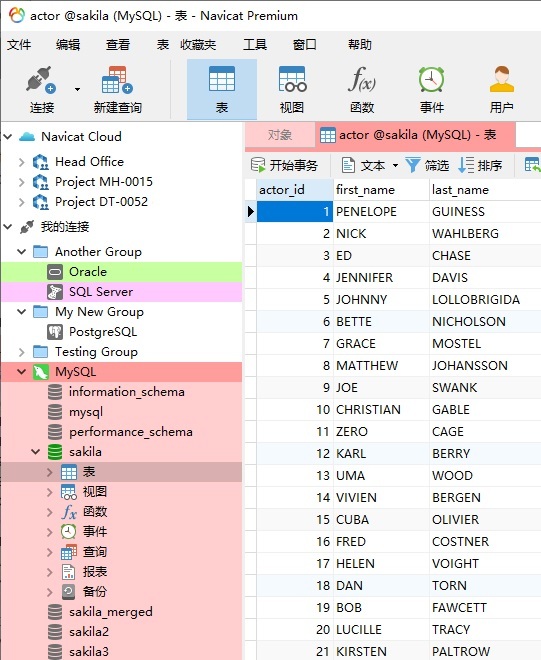Open the 函数 function toolbar icon
The height and width of the screenshot is (660, 541).
click(x=362, y=80)
